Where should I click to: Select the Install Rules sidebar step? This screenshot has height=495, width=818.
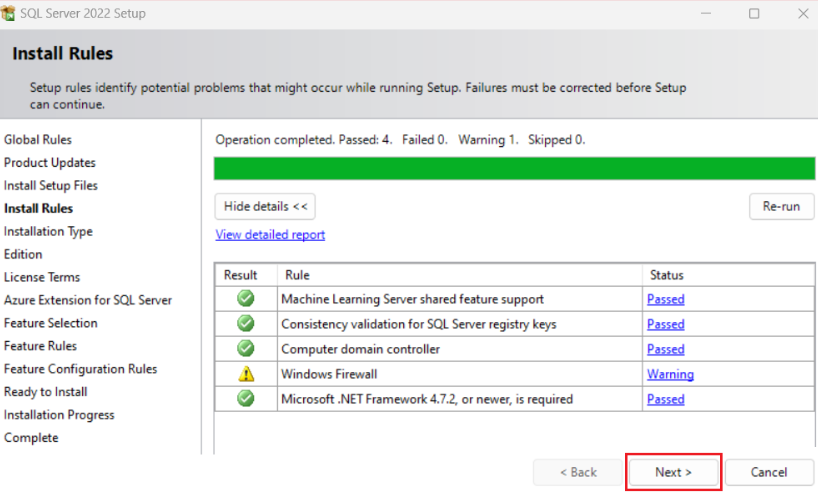pyautogui.click(x=39, y=209)
